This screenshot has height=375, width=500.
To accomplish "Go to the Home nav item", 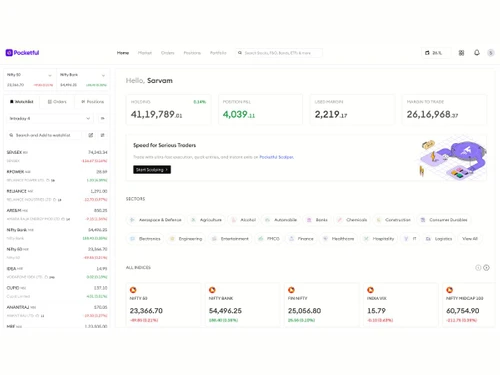I will pos(123,53).
